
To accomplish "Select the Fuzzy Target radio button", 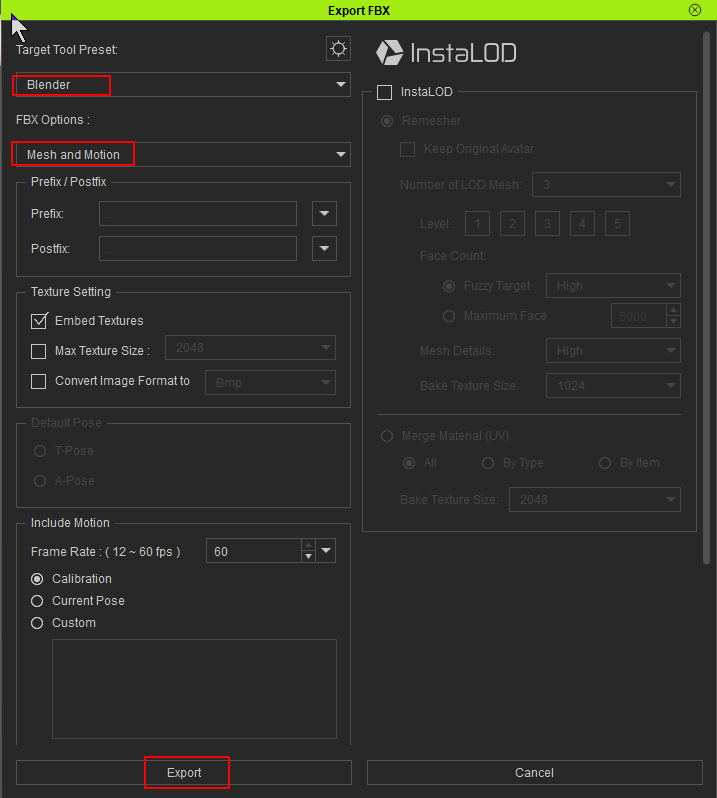I will [449, 286].
